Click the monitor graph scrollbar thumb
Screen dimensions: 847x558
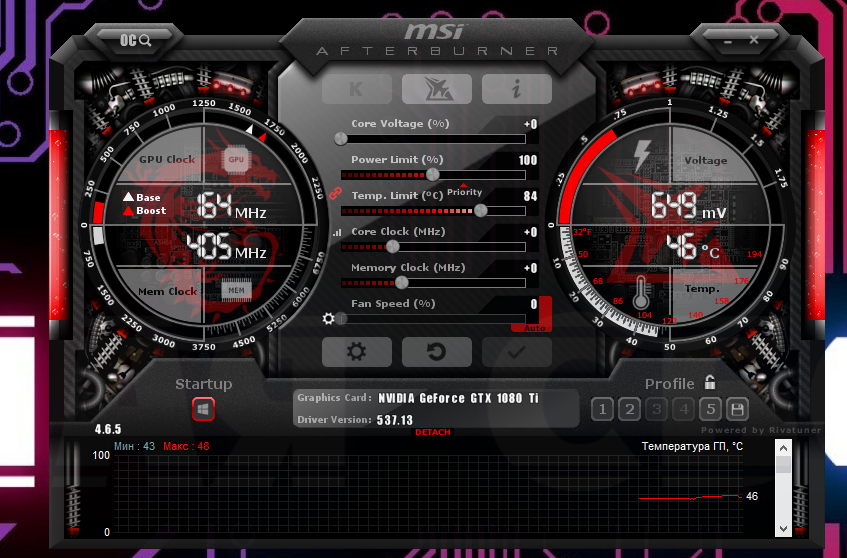click(783, 465)
